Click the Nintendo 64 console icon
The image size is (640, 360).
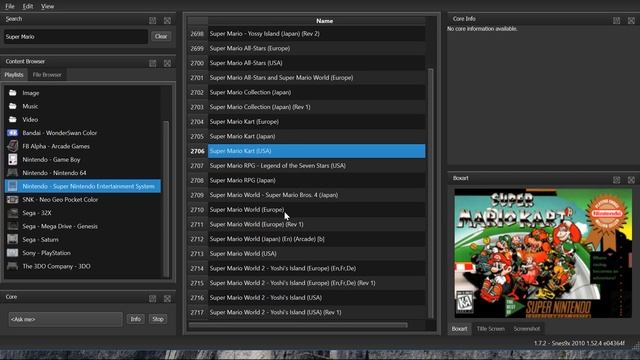tap(13, 173)
